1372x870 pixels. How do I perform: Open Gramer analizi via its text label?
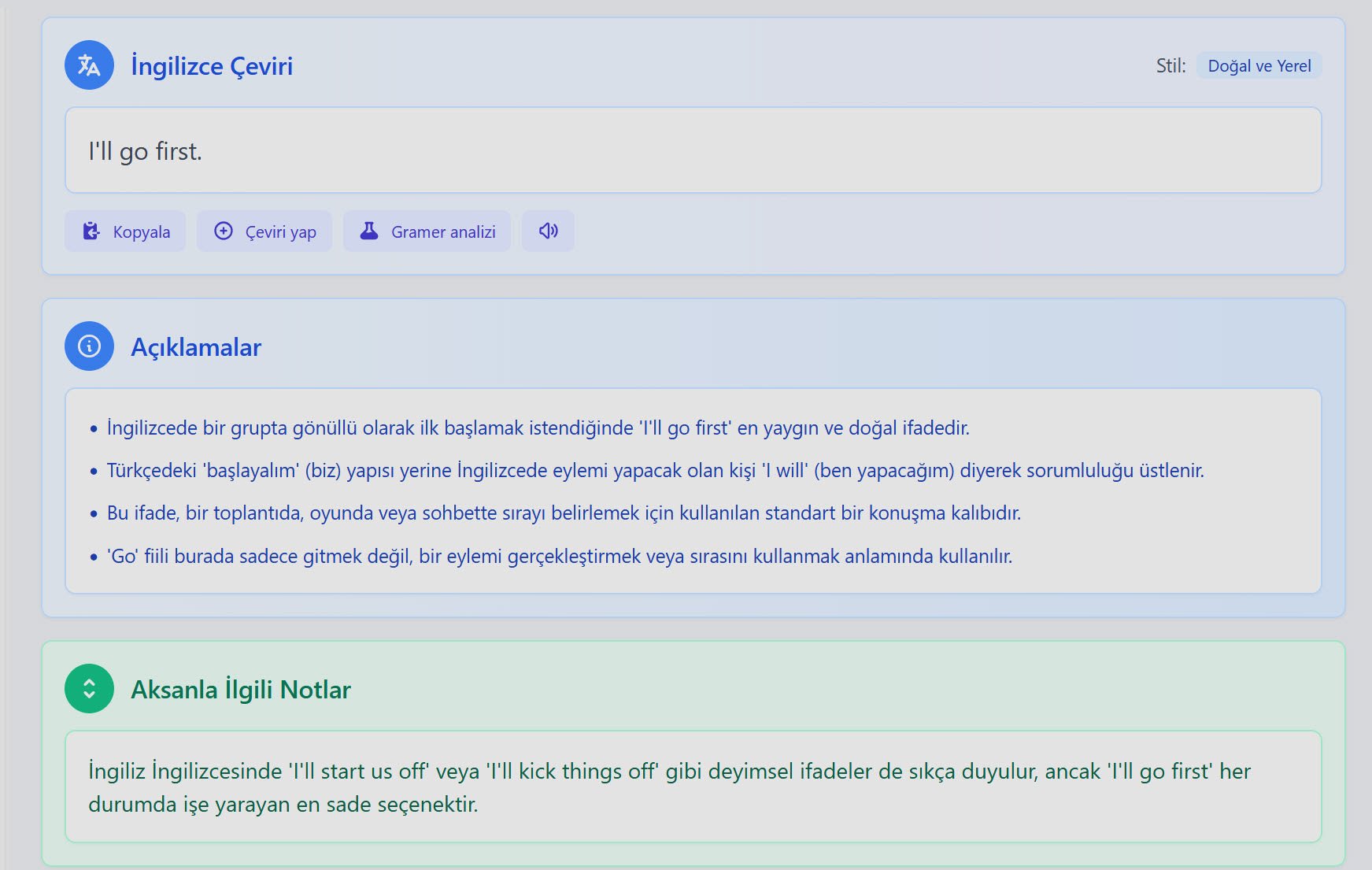443,232
